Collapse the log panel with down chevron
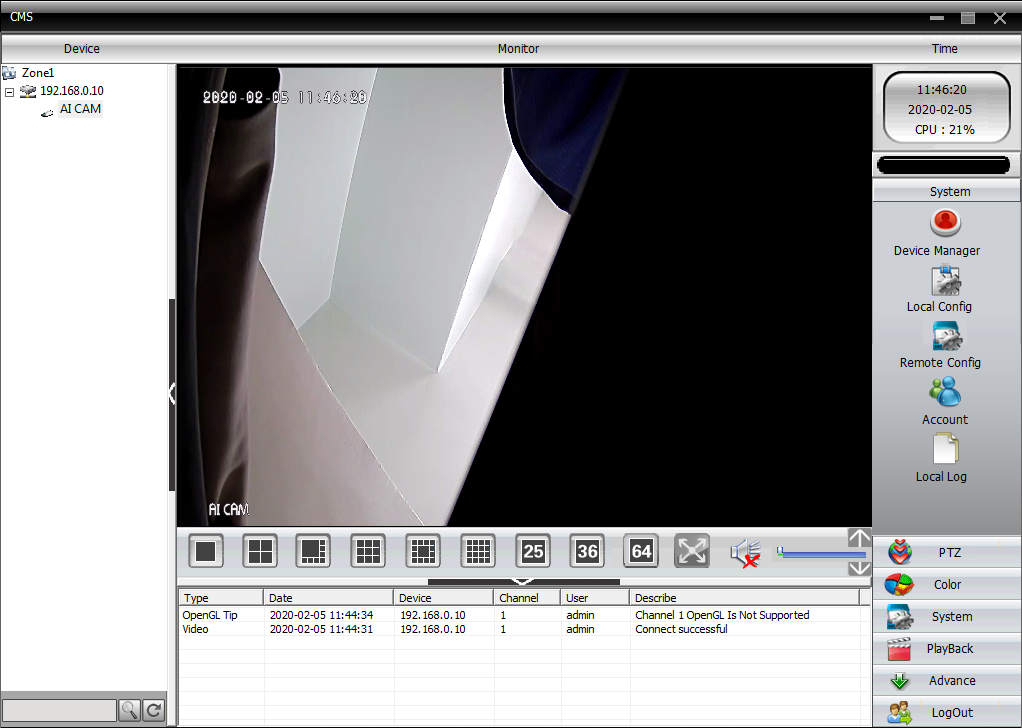 523,581
